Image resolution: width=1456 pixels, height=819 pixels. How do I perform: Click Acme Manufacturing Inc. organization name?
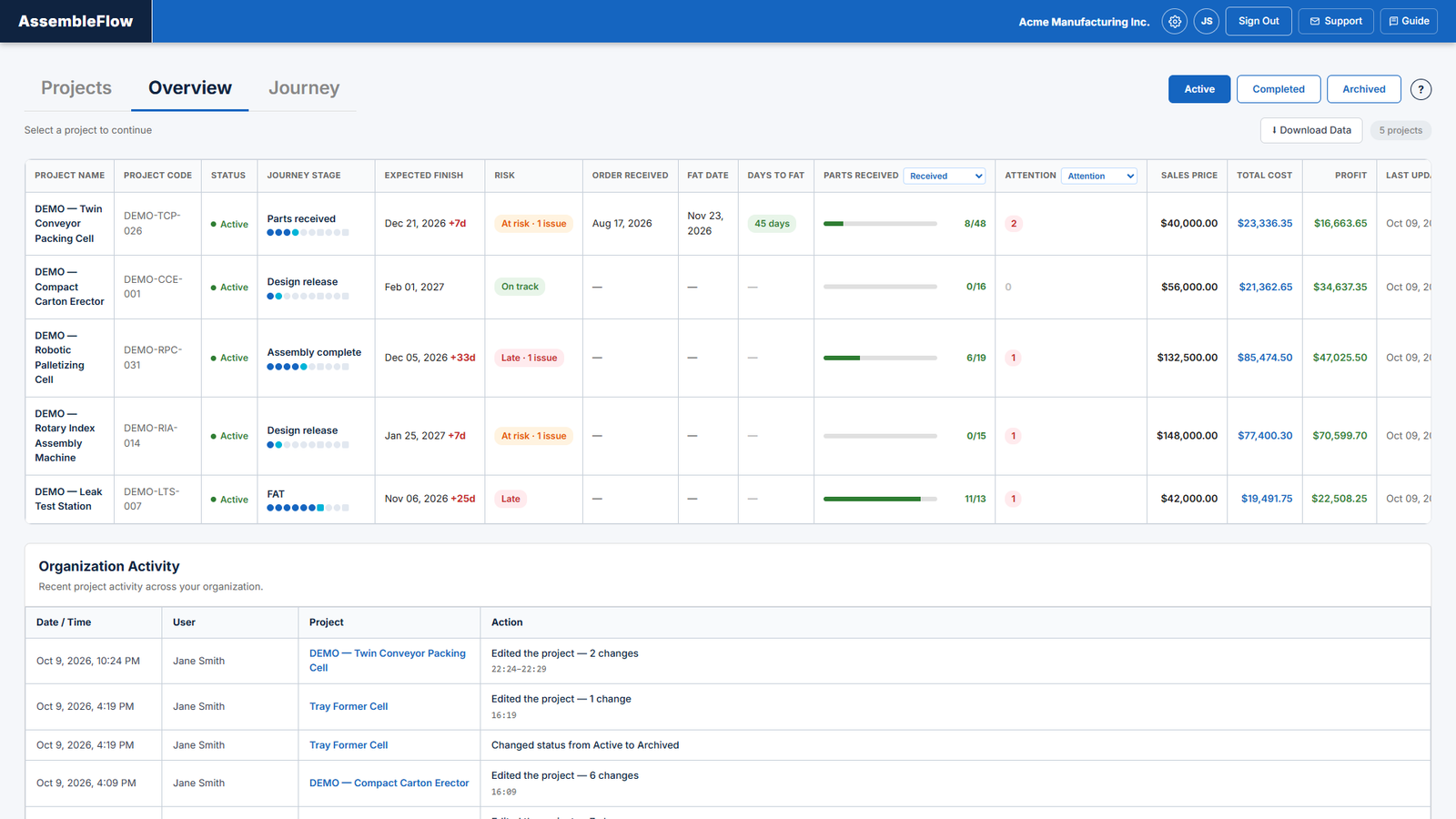point(1084,22)
